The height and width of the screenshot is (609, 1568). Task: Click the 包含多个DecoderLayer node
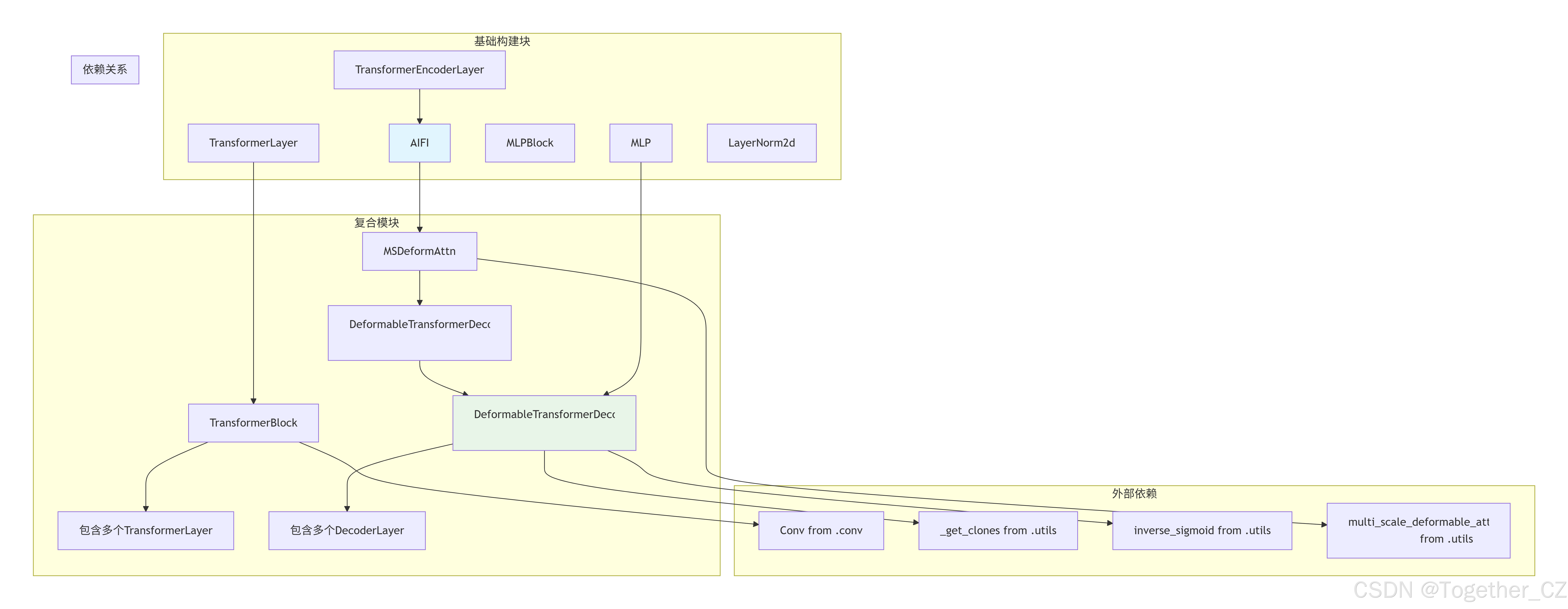click(347, 530)
